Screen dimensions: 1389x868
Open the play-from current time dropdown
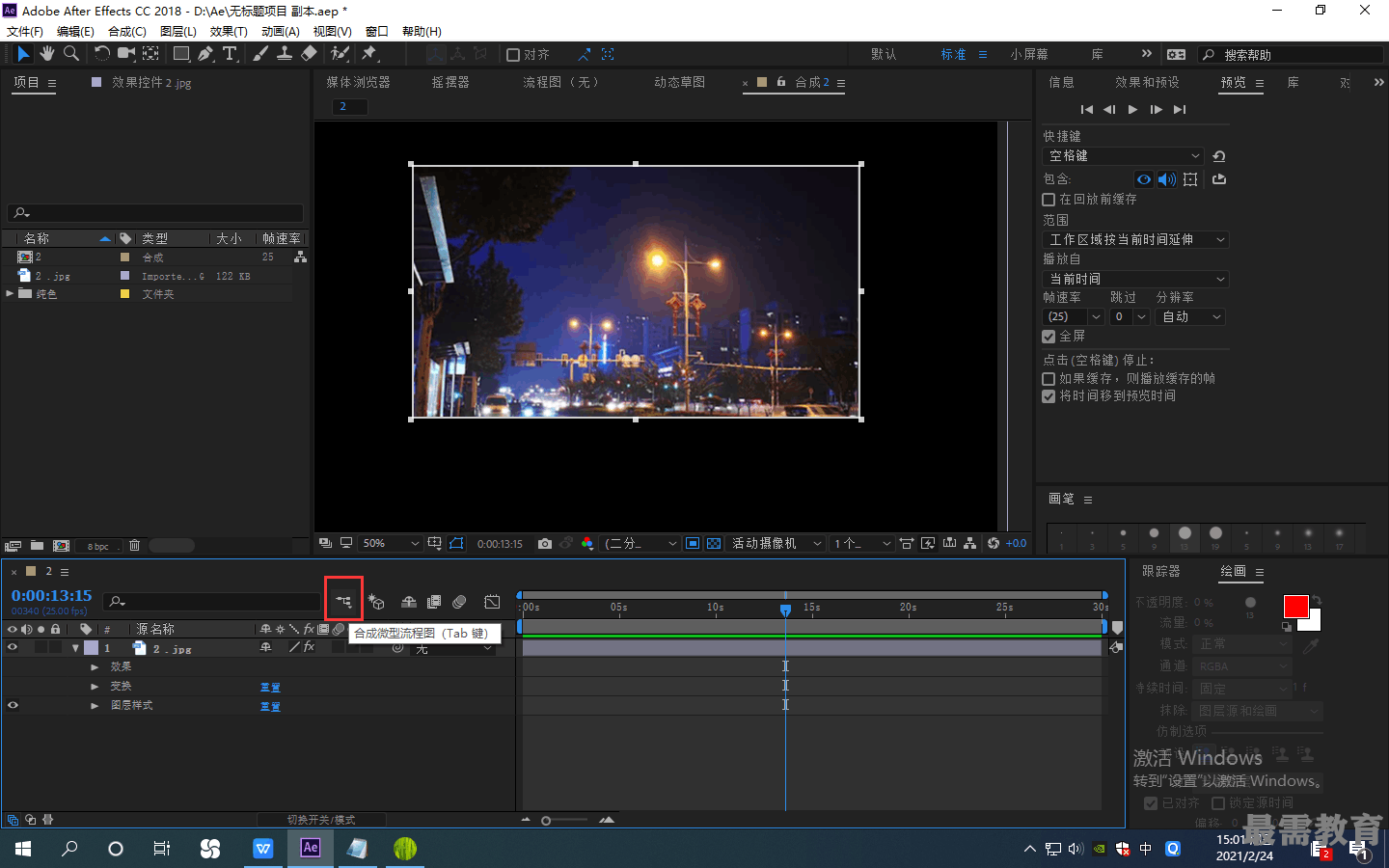[1136, 280]
